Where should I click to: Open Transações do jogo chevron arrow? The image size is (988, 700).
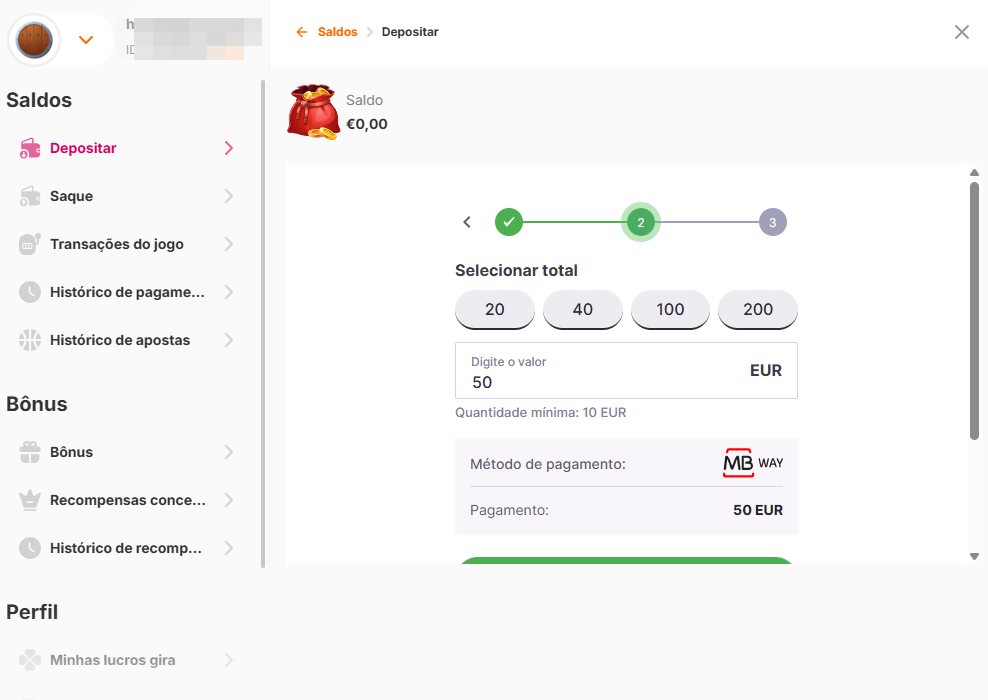point(229,244)
